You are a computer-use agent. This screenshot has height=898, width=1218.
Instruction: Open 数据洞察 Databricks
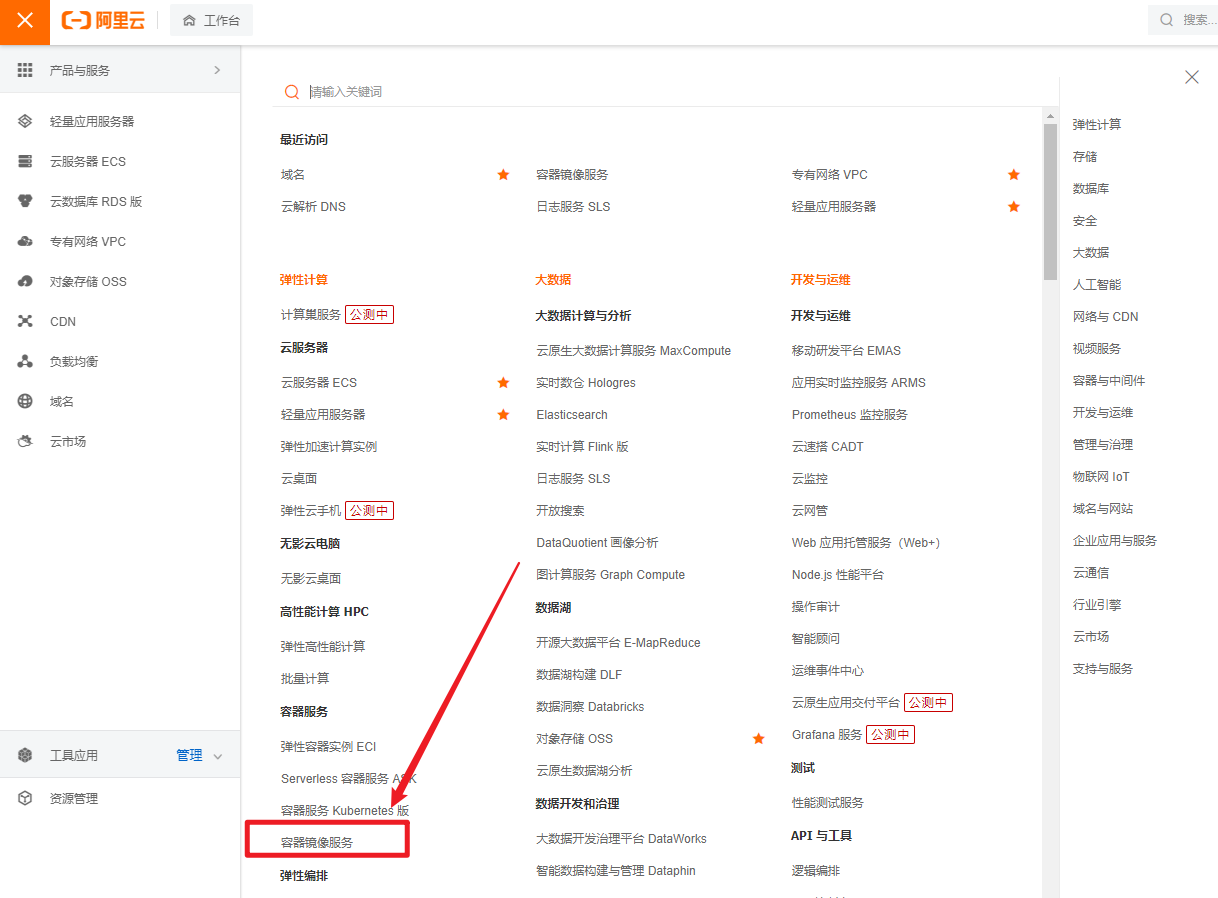590,706
